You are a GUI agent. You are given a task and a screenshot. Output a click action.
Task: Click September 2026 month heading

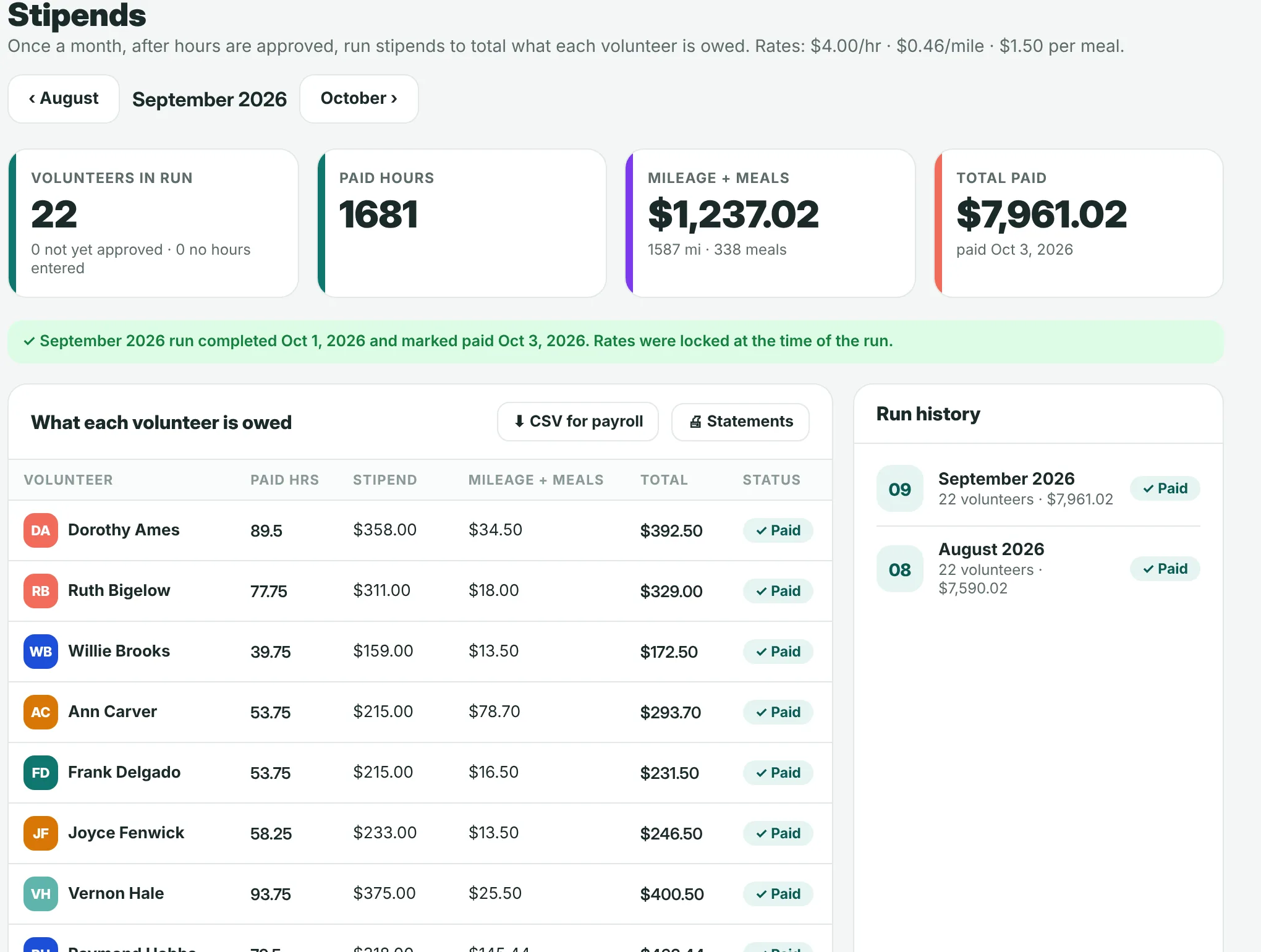(x=210, y=100)
